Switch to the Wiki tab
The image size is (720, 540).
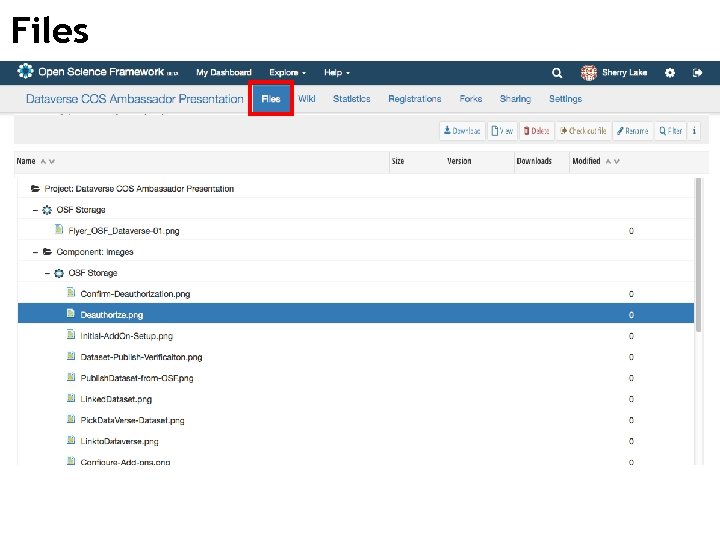tap(307, 99)
